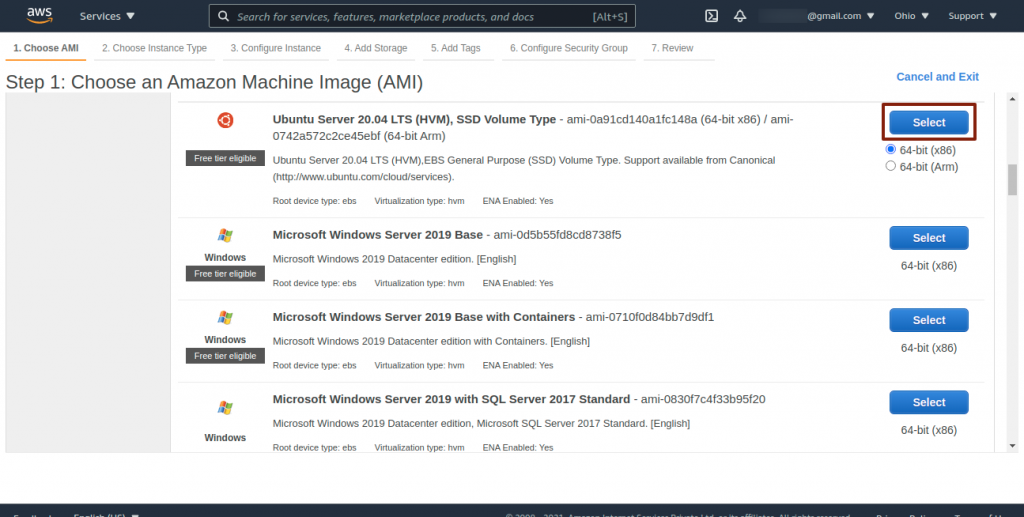Go to 6. Configure Security Group tab
1024x517 pixels.
pos(569,48)
